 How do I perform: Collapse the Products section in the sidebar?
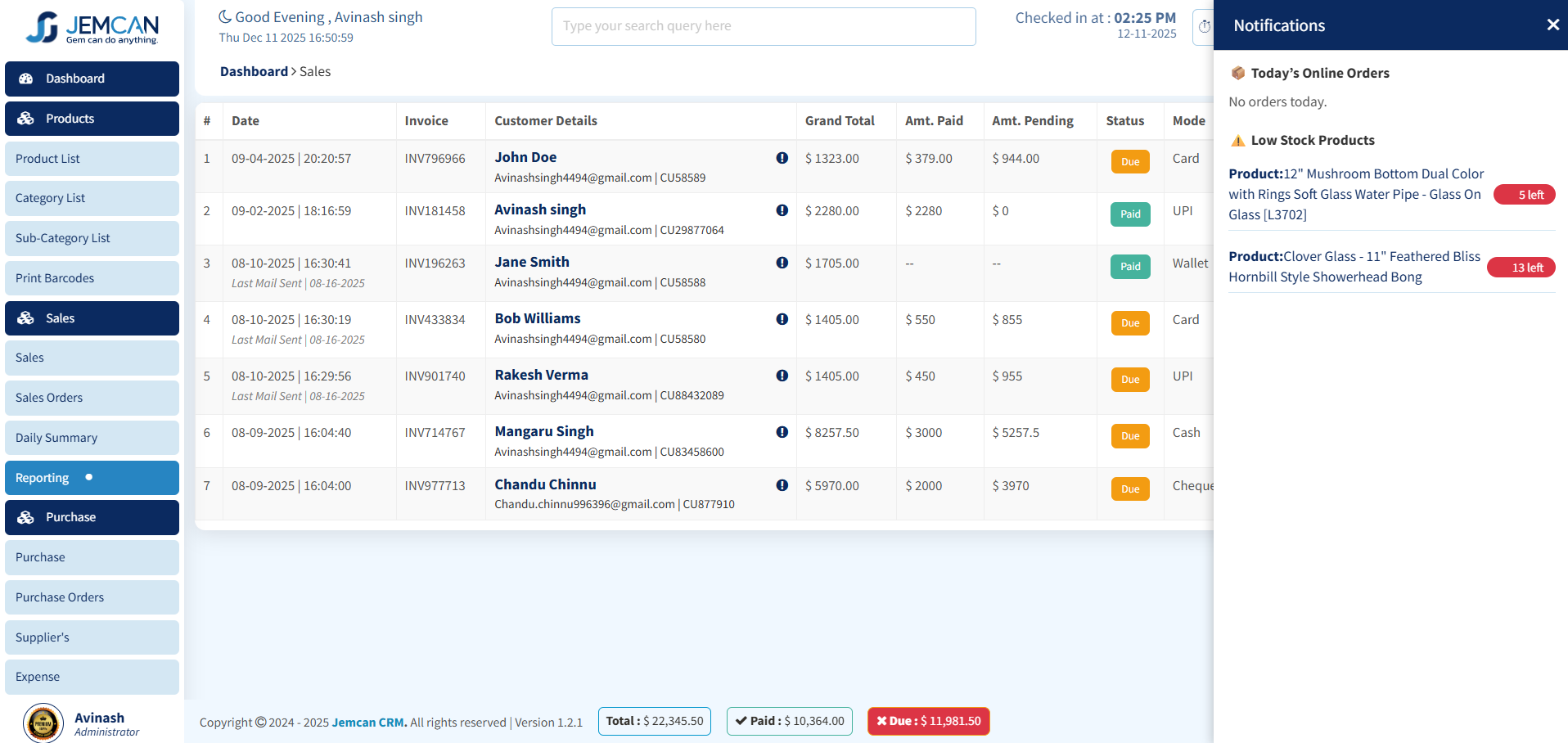(92, 118)
